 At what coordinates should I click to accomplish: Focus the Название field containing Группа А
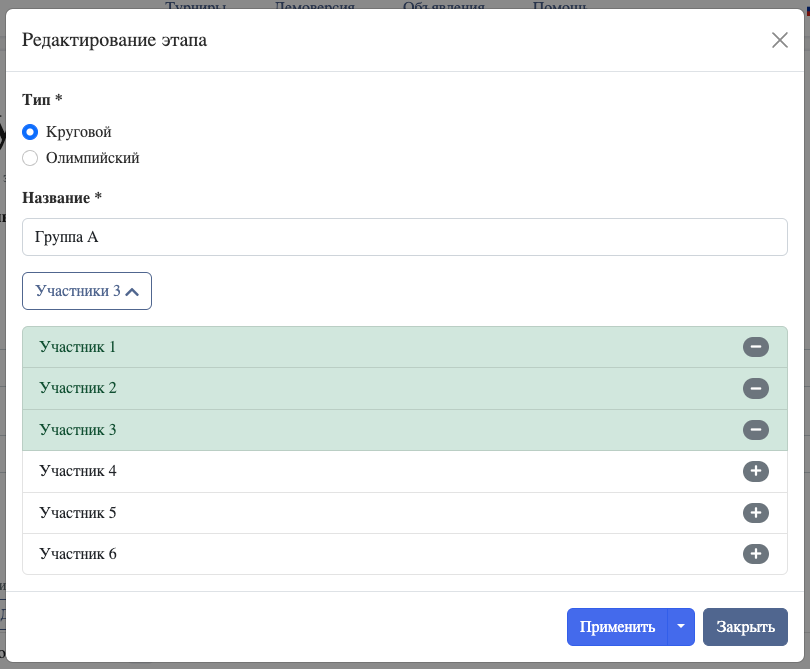(404, 238)
